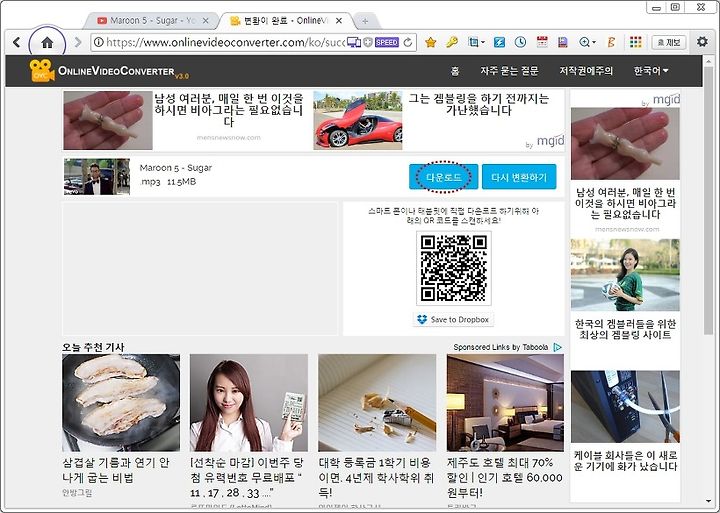Viewport: 720px width, 513px height.
Task: Open 자주 묻는 질문 menu item
Action: 509,71
